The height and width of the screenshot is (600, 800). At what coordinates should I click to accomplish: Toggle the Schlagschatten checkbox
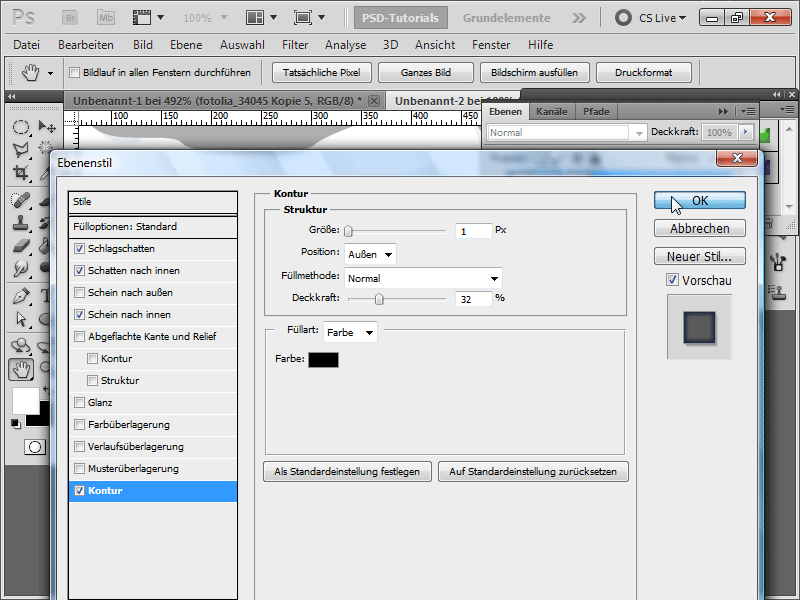coord(79,248)
